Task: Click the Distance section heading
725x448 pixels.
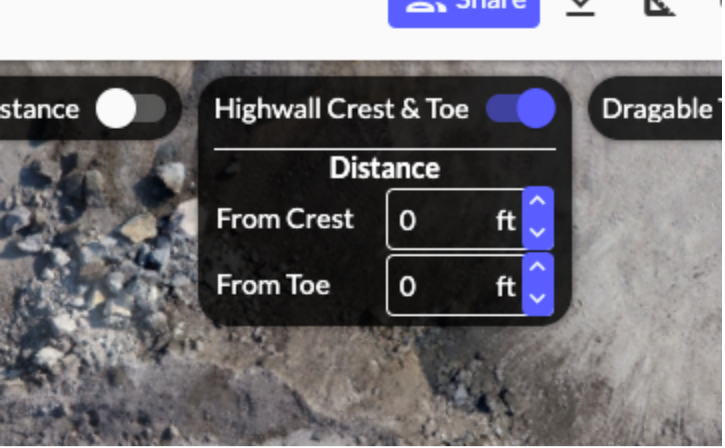Action: pyautogui.click(x=385, y=168)
